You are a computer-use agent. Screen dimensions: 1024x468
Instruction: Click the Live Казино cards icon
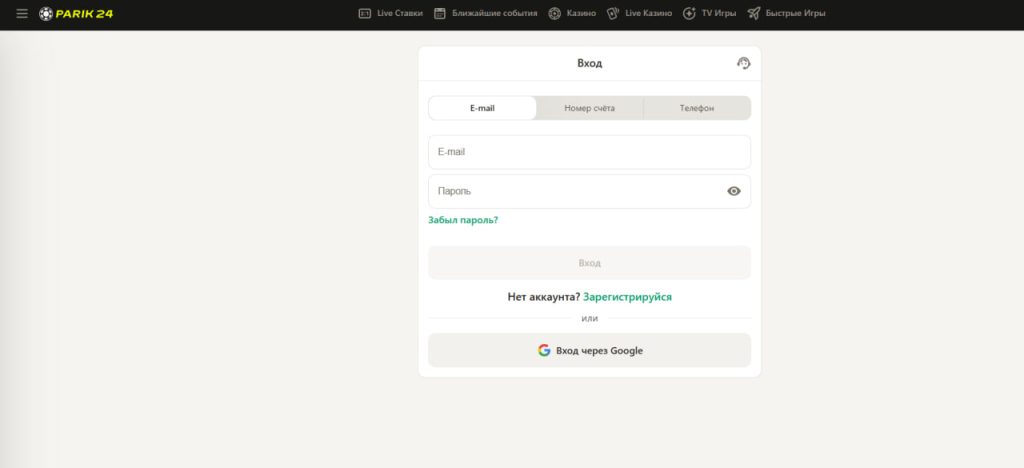point(613,13)
